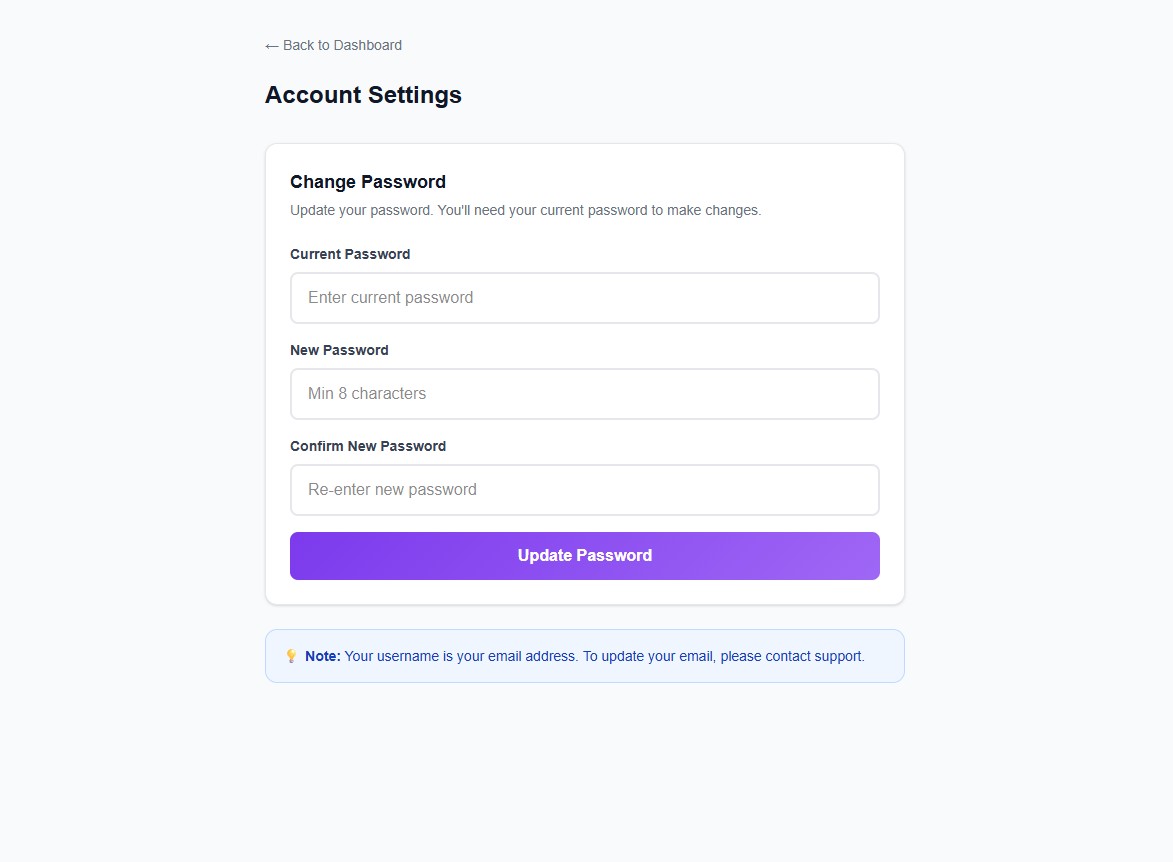Click into the Confirm New Password field

click(x=584, y=489)
